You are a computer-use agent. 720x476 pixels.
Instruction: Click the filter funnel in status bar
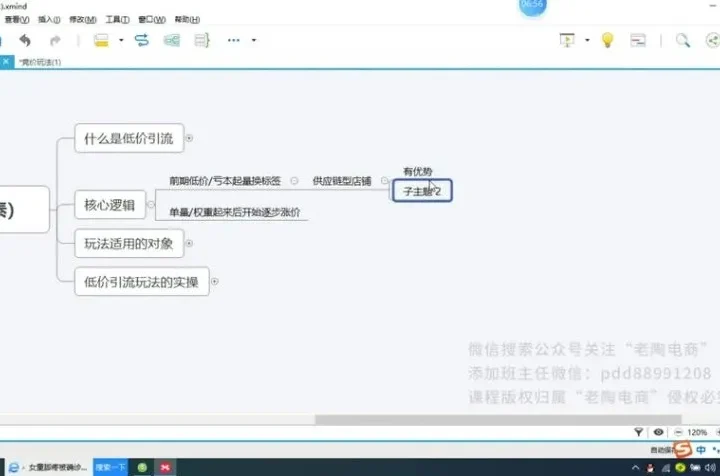(x=639, y=431)
